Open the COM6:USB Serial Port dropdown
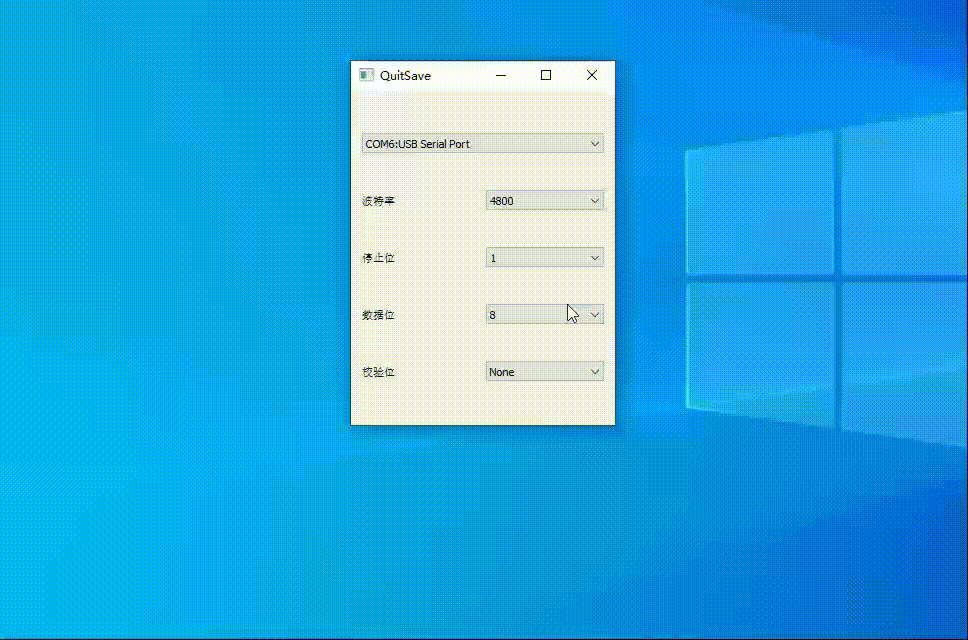 482,144
